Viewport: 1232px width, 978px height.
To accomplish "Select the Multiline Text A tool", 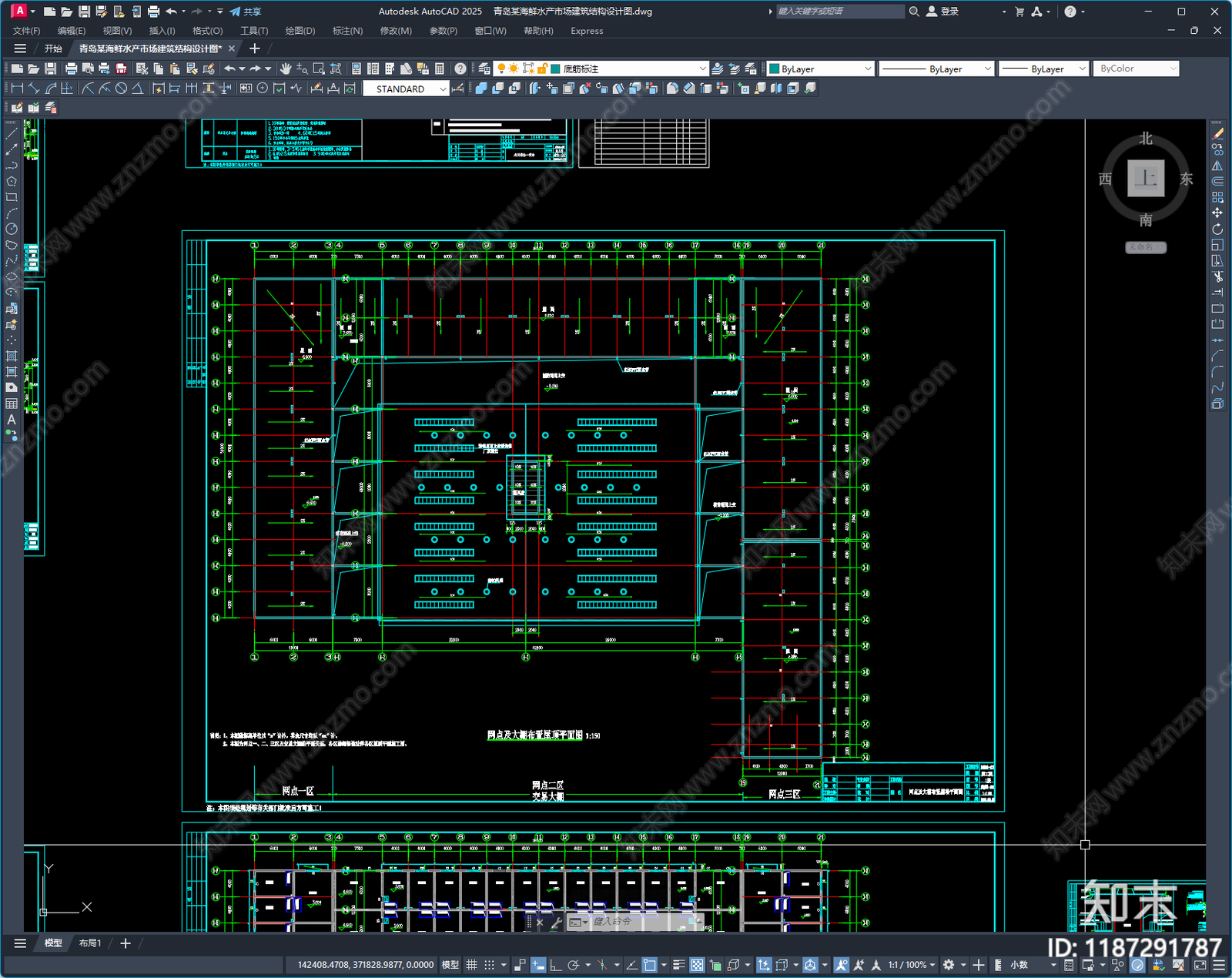I will point(12,420).
